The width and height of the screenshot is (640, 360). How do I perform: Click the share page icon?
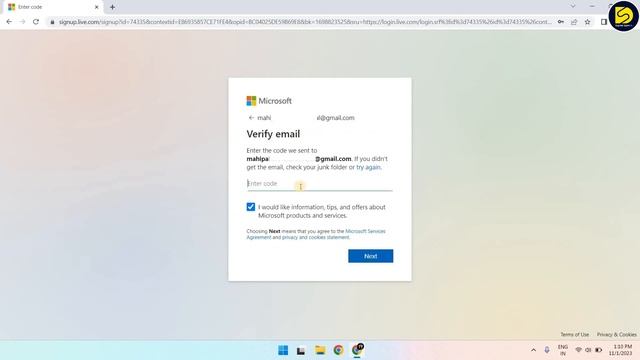(574, 22)
